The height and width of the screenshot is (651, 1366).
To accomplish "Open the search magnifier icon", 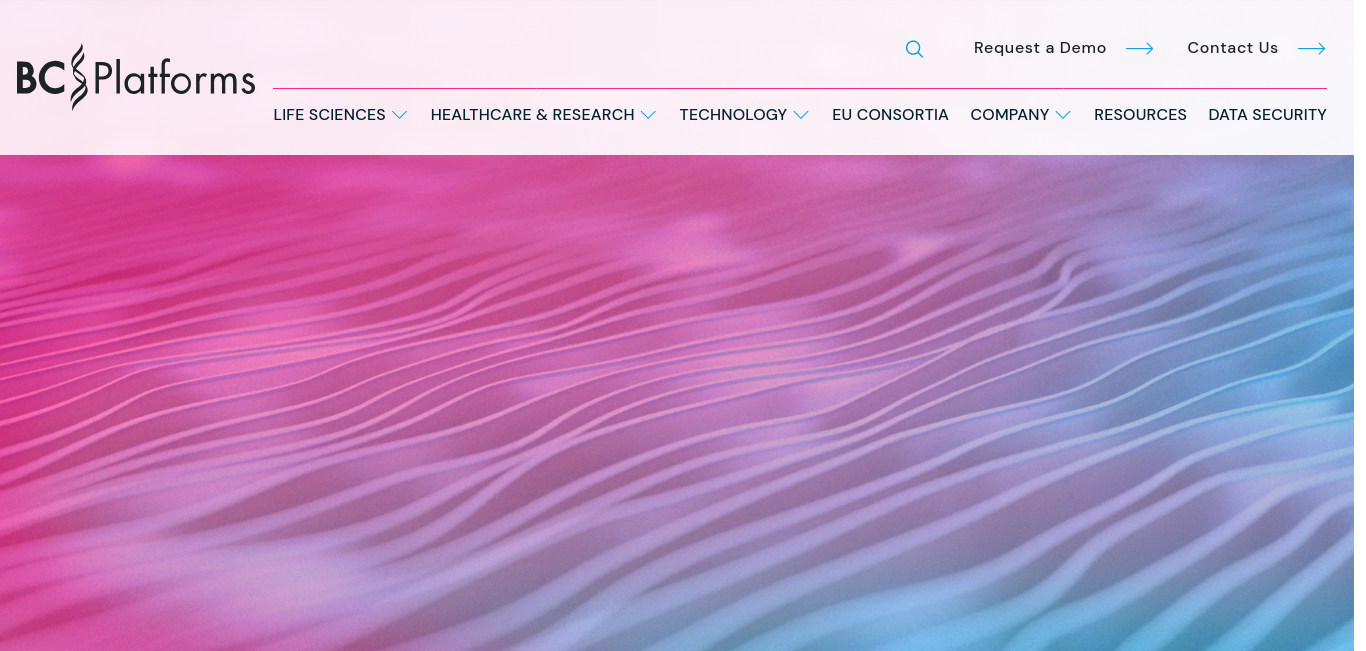I will coord(914,49).
